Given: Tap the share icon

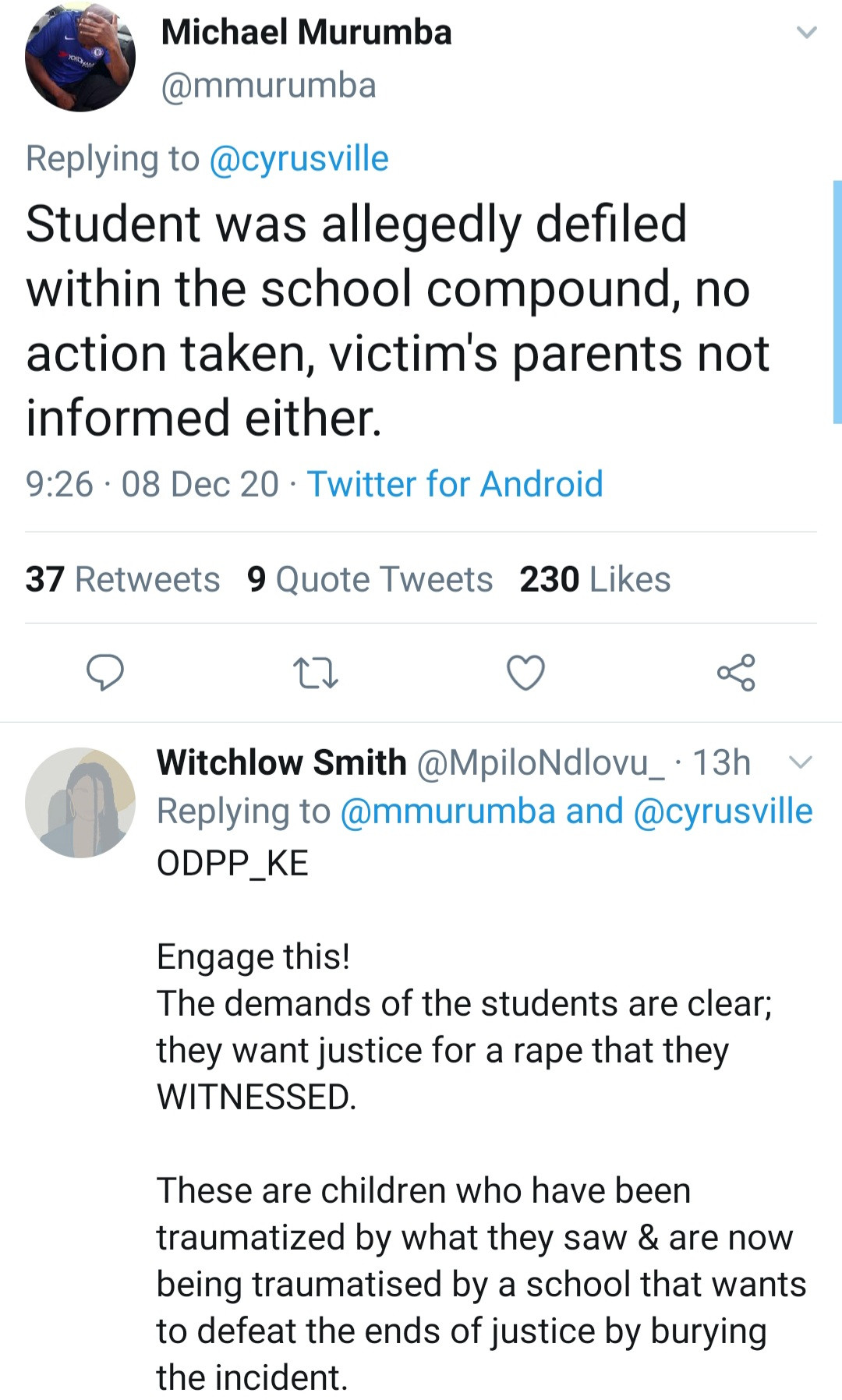Looking at the screenshot, I should 736,673.
